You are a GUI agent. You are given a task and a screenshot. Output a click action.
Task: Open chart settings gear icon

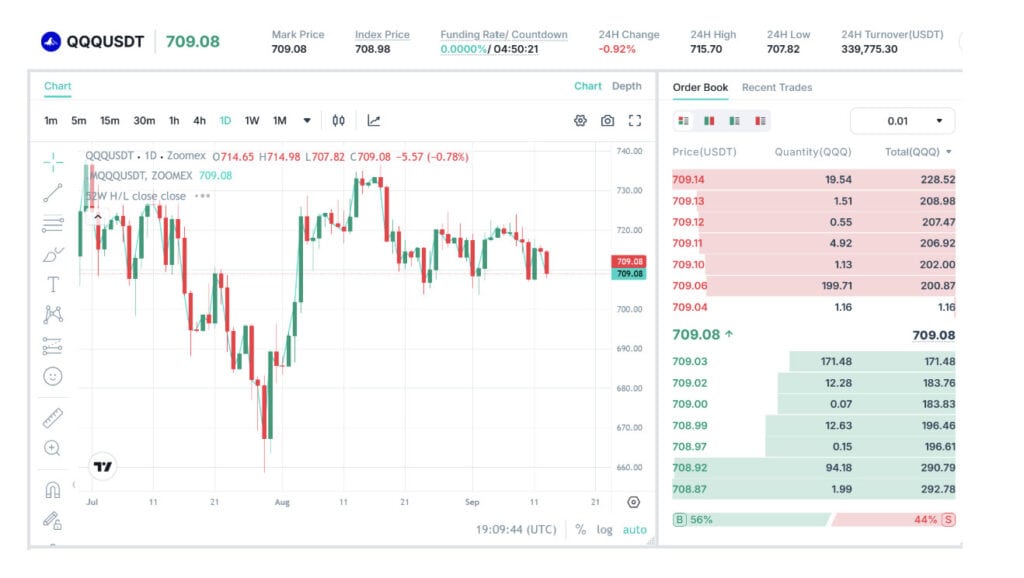point(580,121)
